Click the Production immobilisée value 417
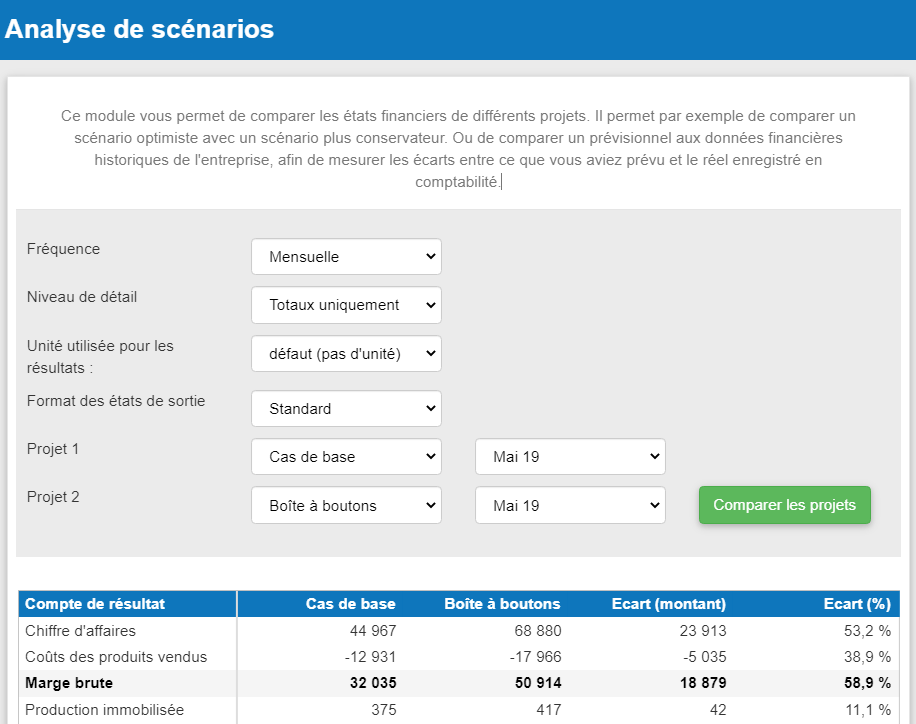This screenshot has width=916, height=724. [549, 709]
